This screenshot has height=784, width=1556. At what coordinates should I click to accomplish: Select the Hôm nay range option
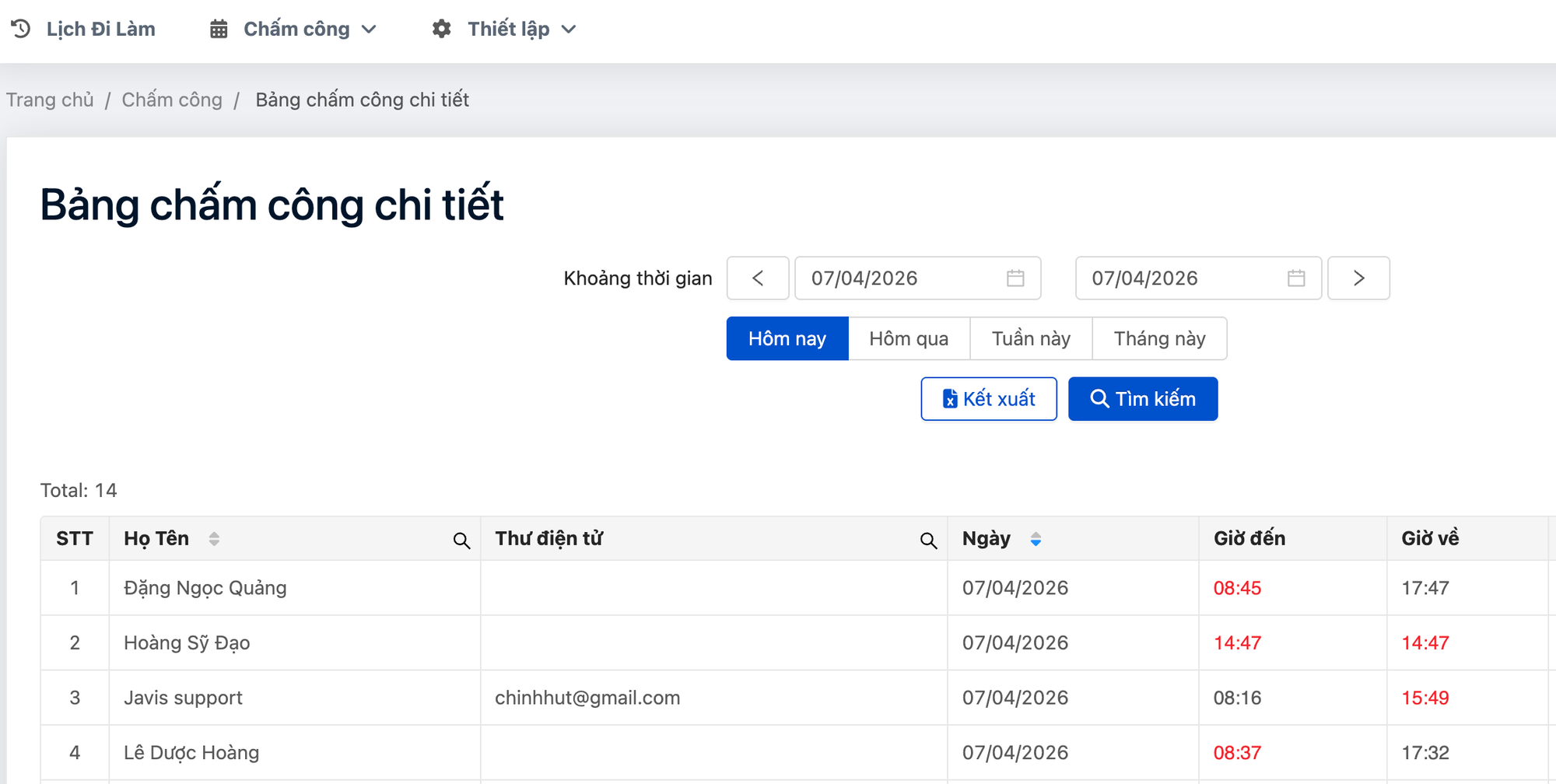tap(787, 338)
